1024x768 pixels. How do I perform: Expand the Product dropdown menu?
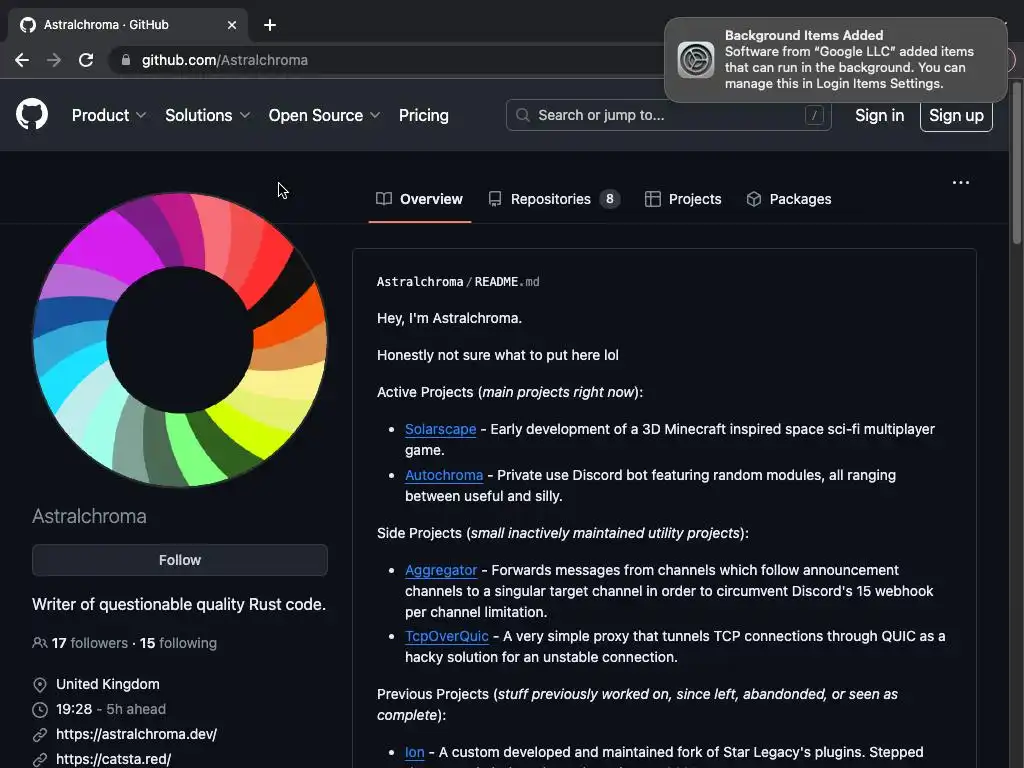(108, 116)
